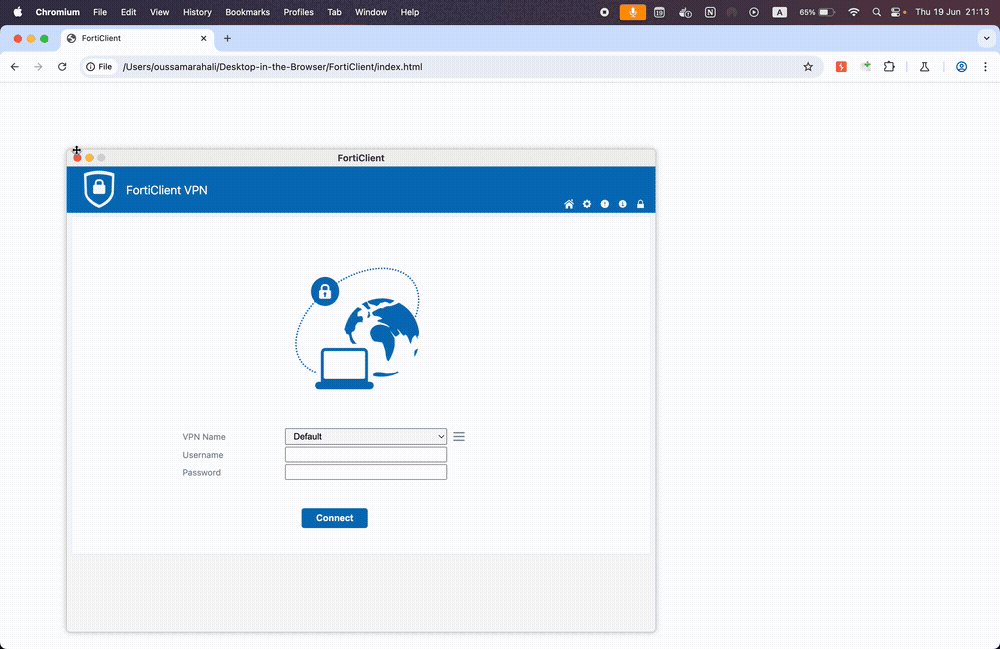Open the Chromium app menu
The width and height of the screenshot is (1000, 649).
click(57, 12)
